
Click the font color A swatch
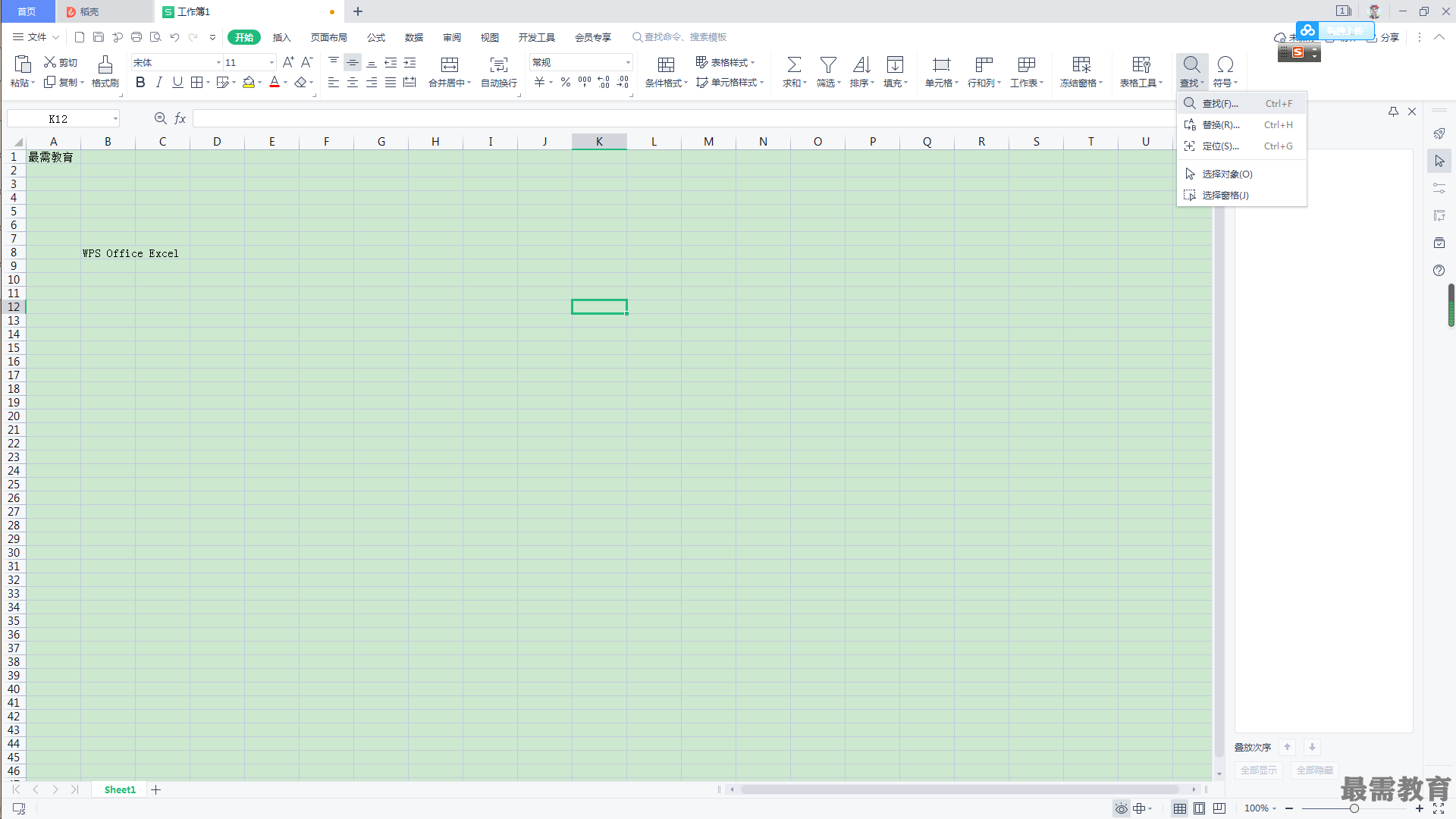(275, 82)
